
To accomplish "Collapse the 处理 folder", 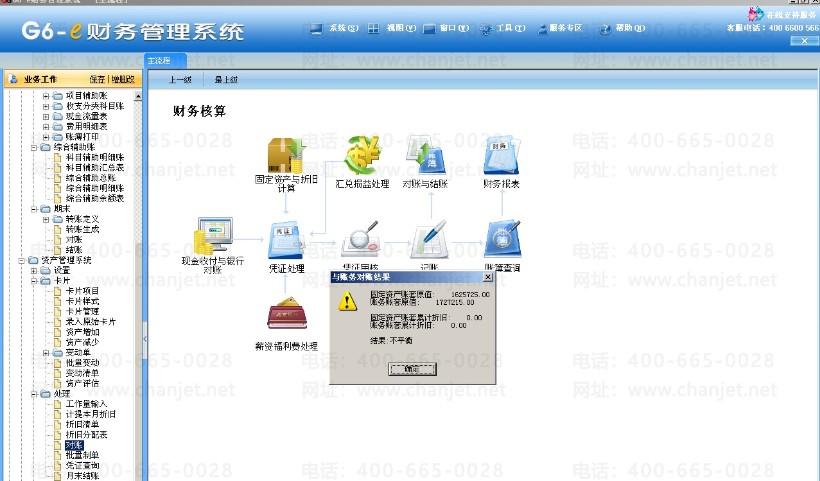I will (34, 394).
